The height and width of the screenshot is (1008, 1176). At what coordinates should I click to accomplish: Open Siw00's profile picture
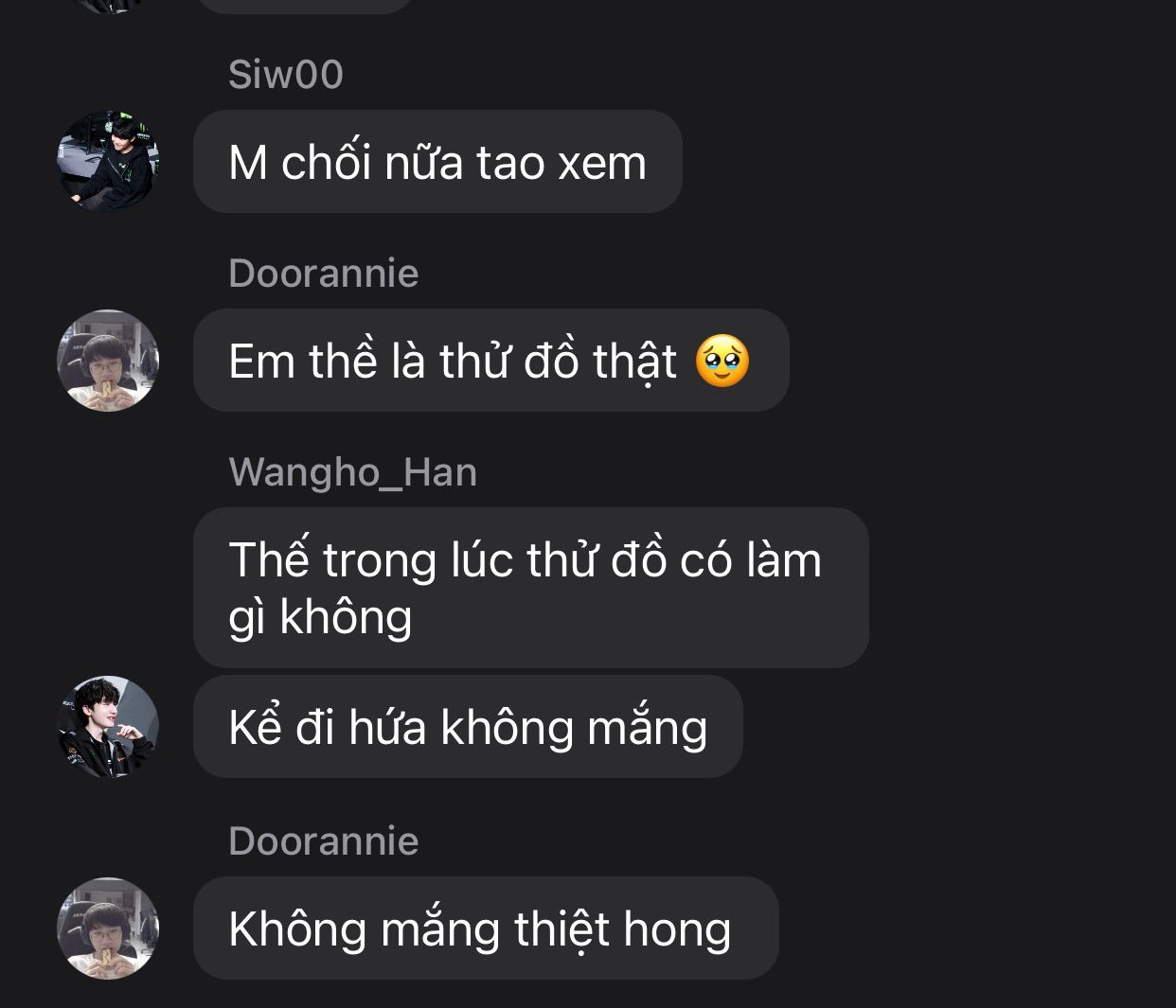coord(108,161)
